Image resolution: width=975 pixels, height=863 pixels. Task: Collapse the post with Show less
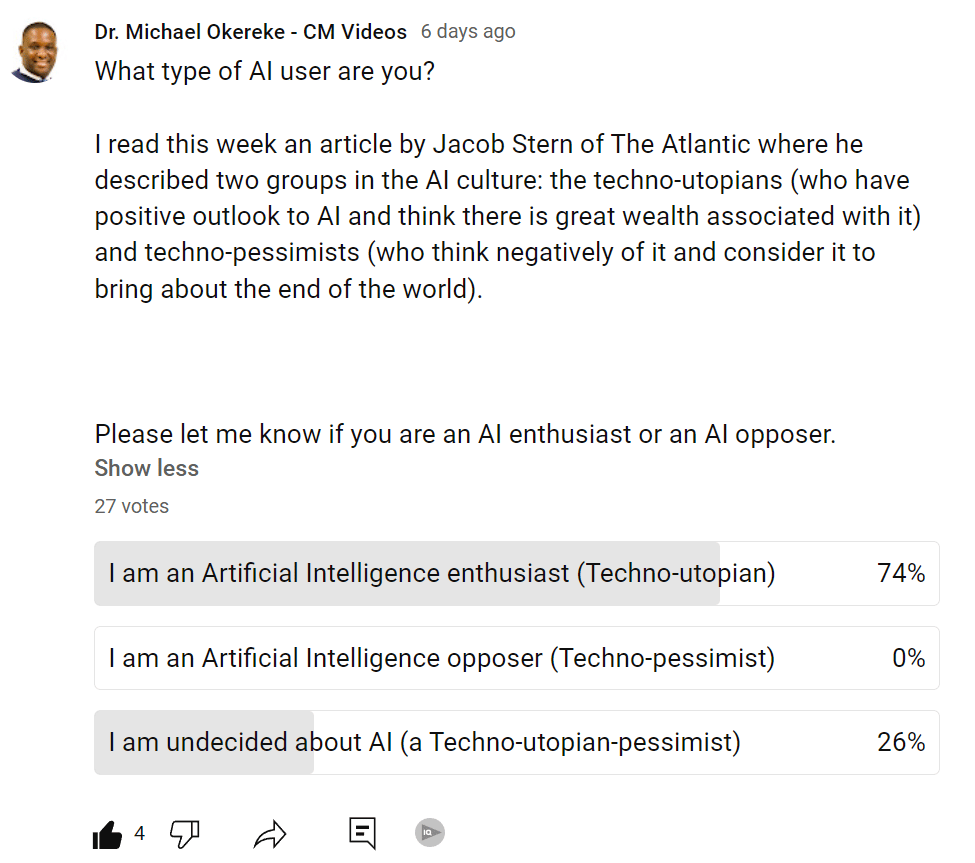(147, 468)
